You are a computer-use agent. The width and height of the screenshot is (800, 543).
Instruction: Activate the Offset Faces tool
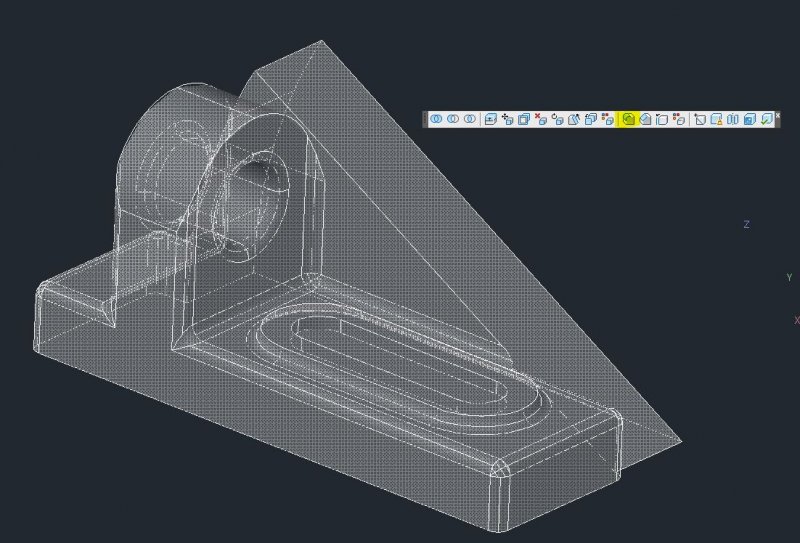coord(524,119)
